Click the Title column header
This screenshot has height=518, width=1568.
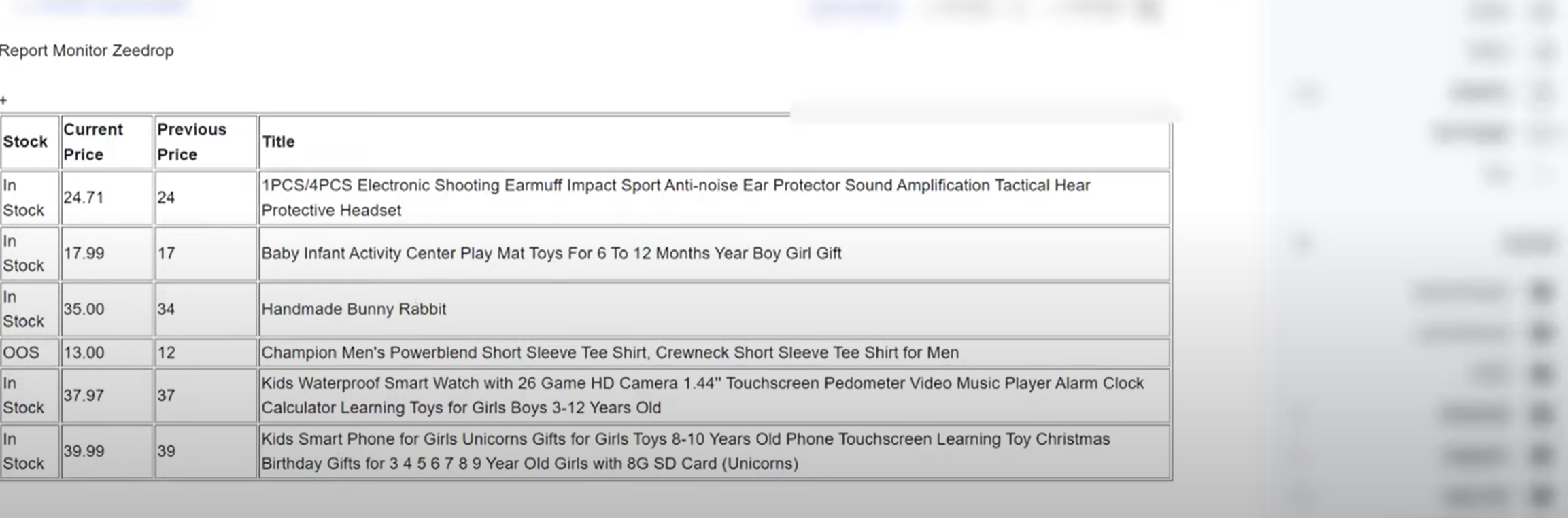pos(278,141)
